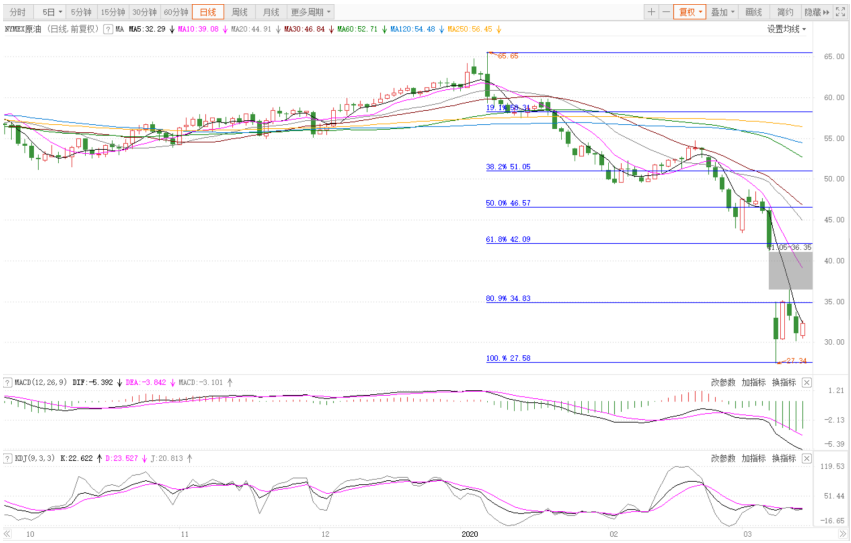The height and width of the screenshot is (543, 851).
Task: Zoom in chart with plus button
Action: [651, 12]
